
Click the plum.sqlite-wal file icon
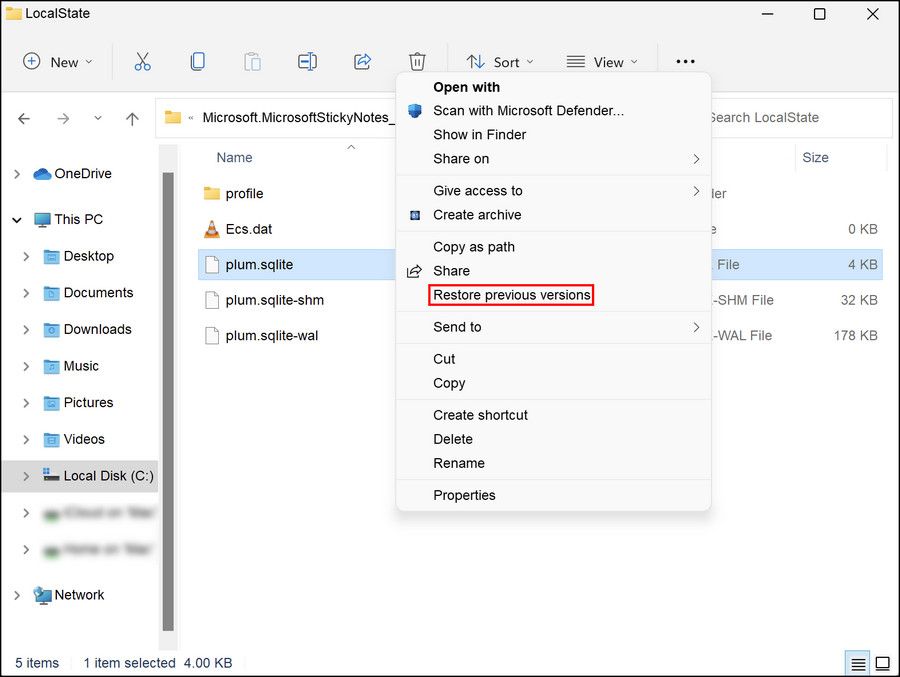(212, 336)
